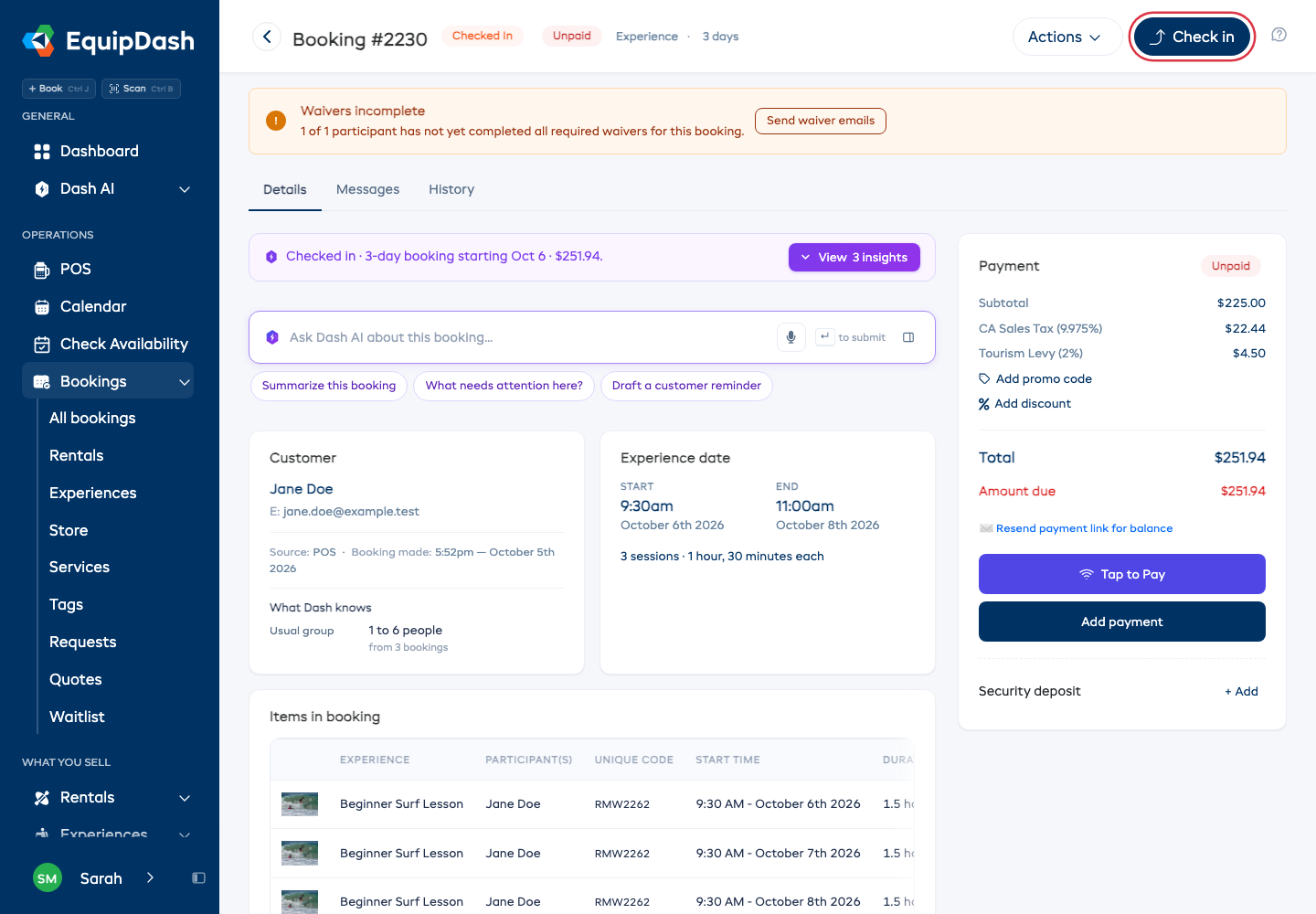The height and width of the screenshot is (914, 1316).
Task: Expand Rentals under What You Sell
Action: click(x=185, y=798)
